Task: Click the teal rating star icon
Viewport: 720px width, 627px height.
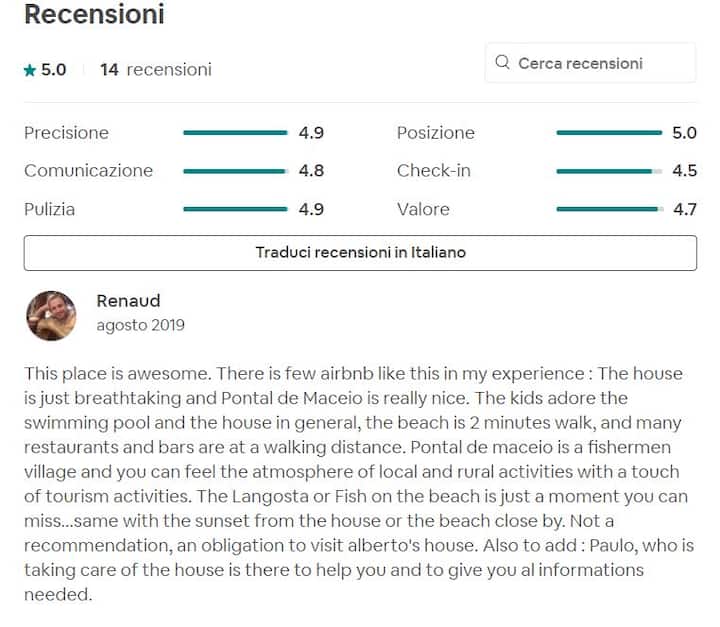Action: pyautogui.click(x=30, y=70)
